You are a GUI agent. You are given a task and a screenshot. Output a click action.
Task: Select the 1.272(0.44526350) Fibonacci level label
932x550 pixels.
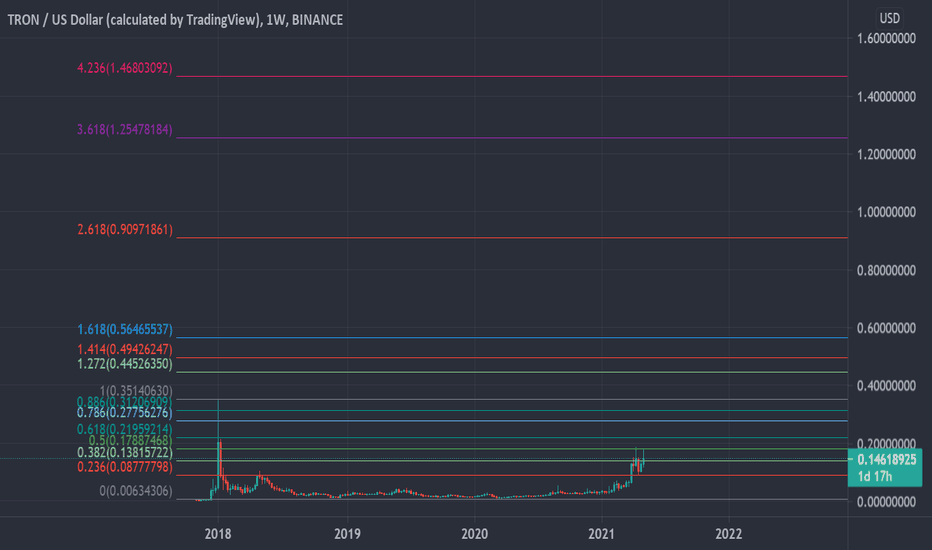pyautogui.click(x=125, y=363)
